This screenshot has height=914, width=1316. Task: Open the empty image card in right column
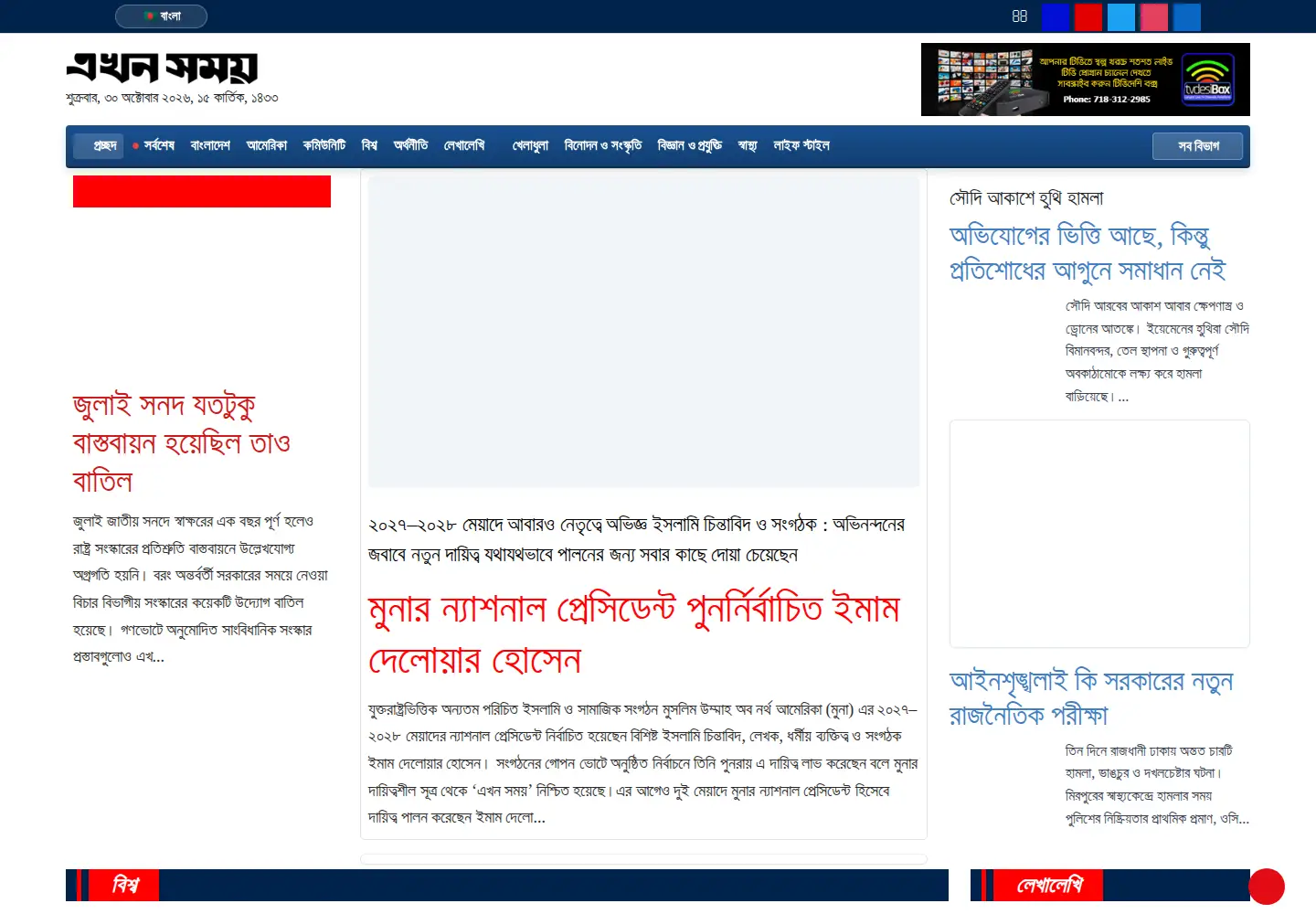point(1099,534)
